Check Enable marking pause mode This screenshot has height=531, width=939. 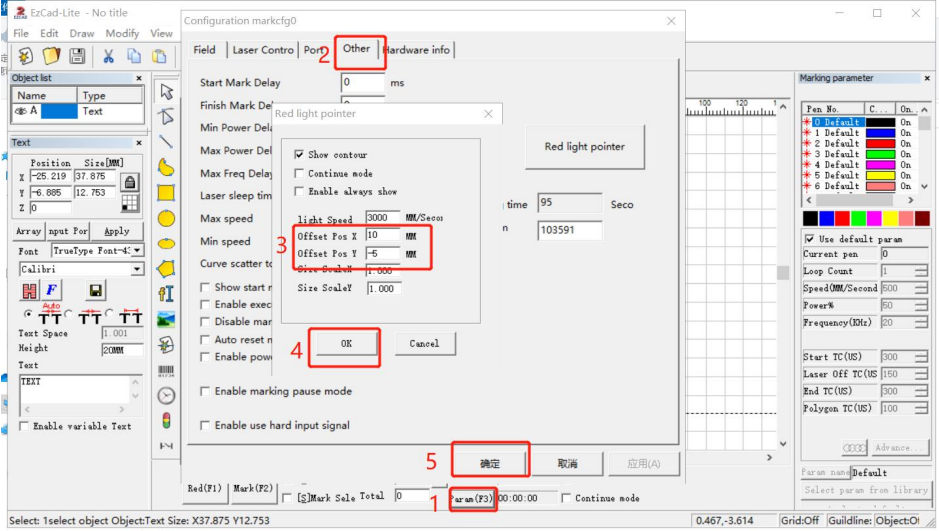coord(206,391)
